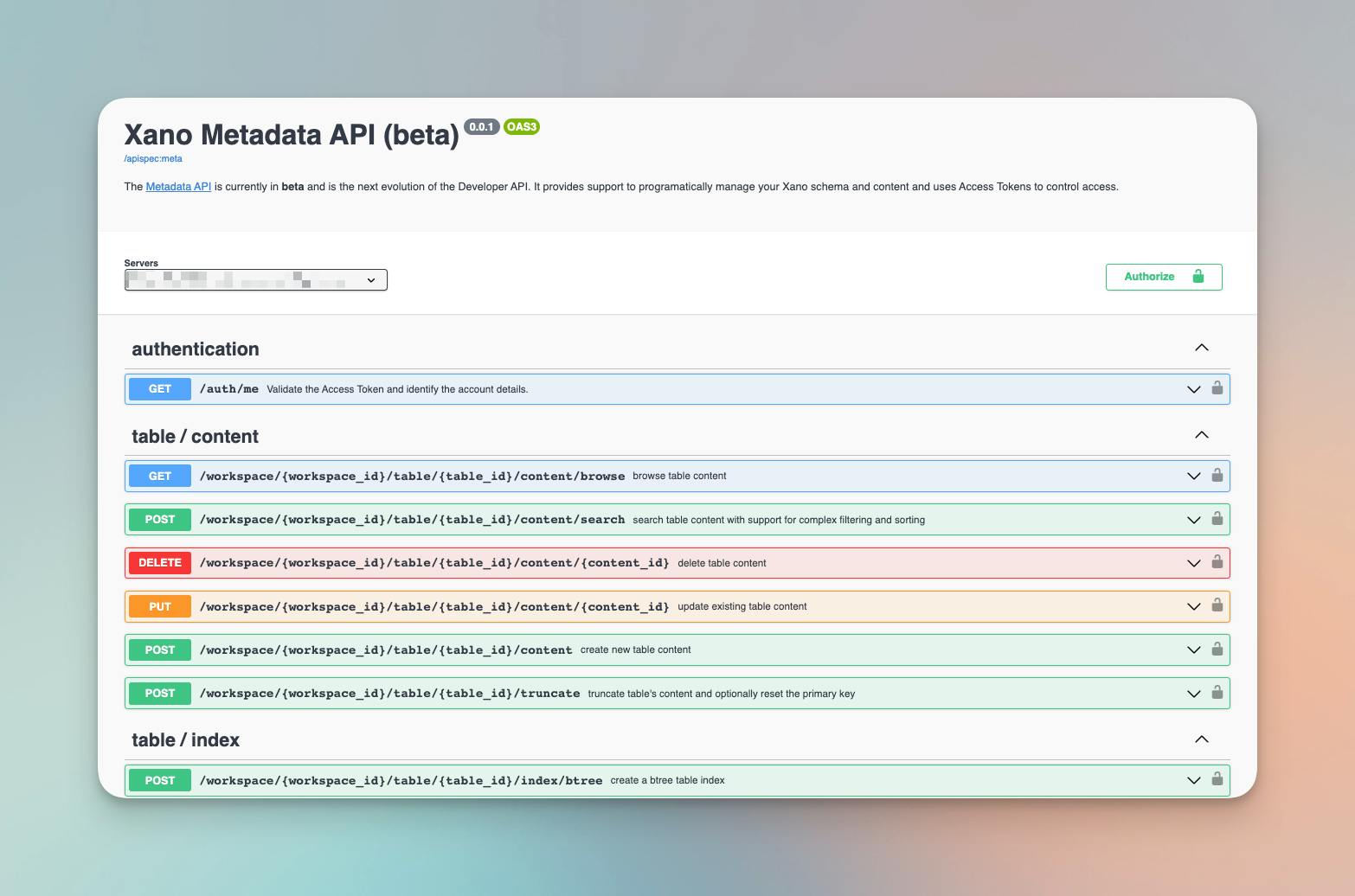Collapse the table / content section
The image size is (1355, 896).
pos(1201,435)
